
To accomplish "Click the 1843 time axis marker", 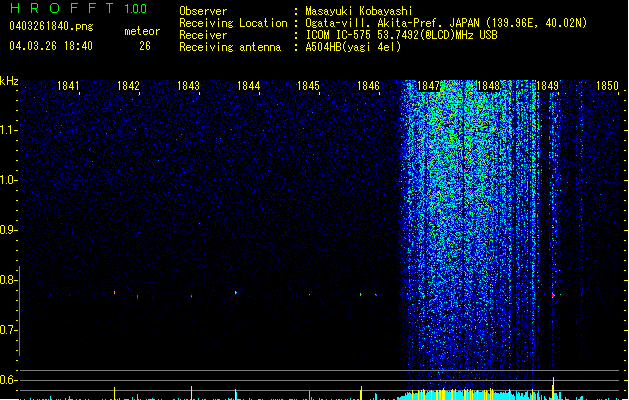I will (188, 86).
